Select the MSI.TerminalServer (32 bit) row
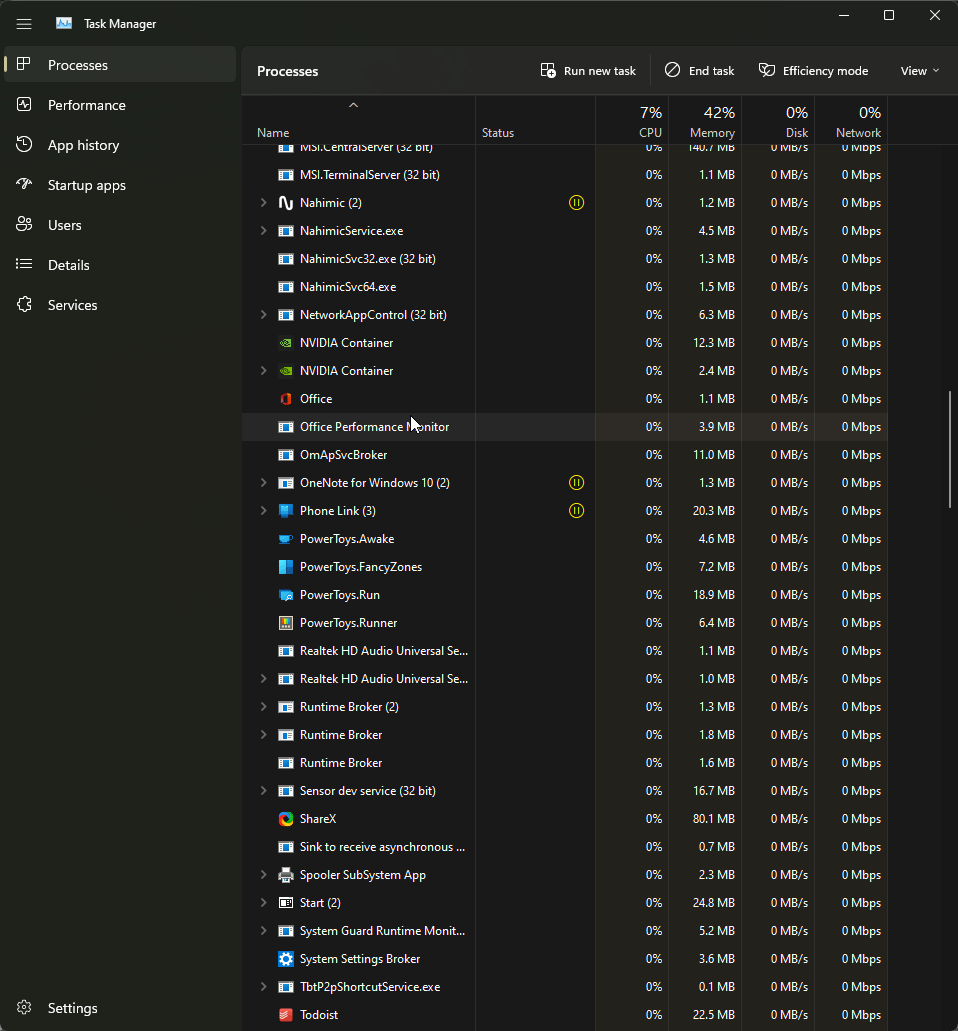Screen dimensions: 958x1031 point(565,175)
